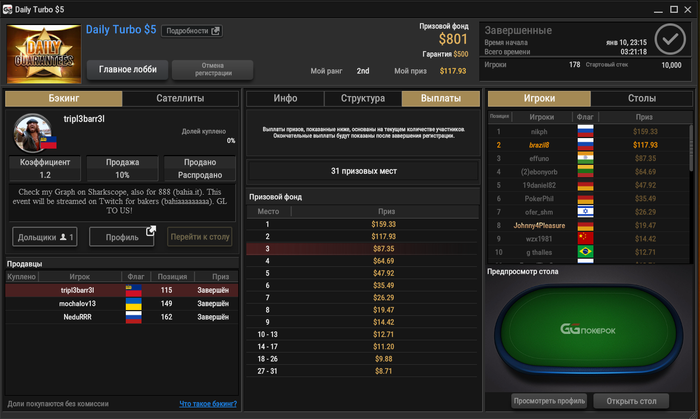
Task: Maximize the Daily Turbo $5 window
Action: 674,9
